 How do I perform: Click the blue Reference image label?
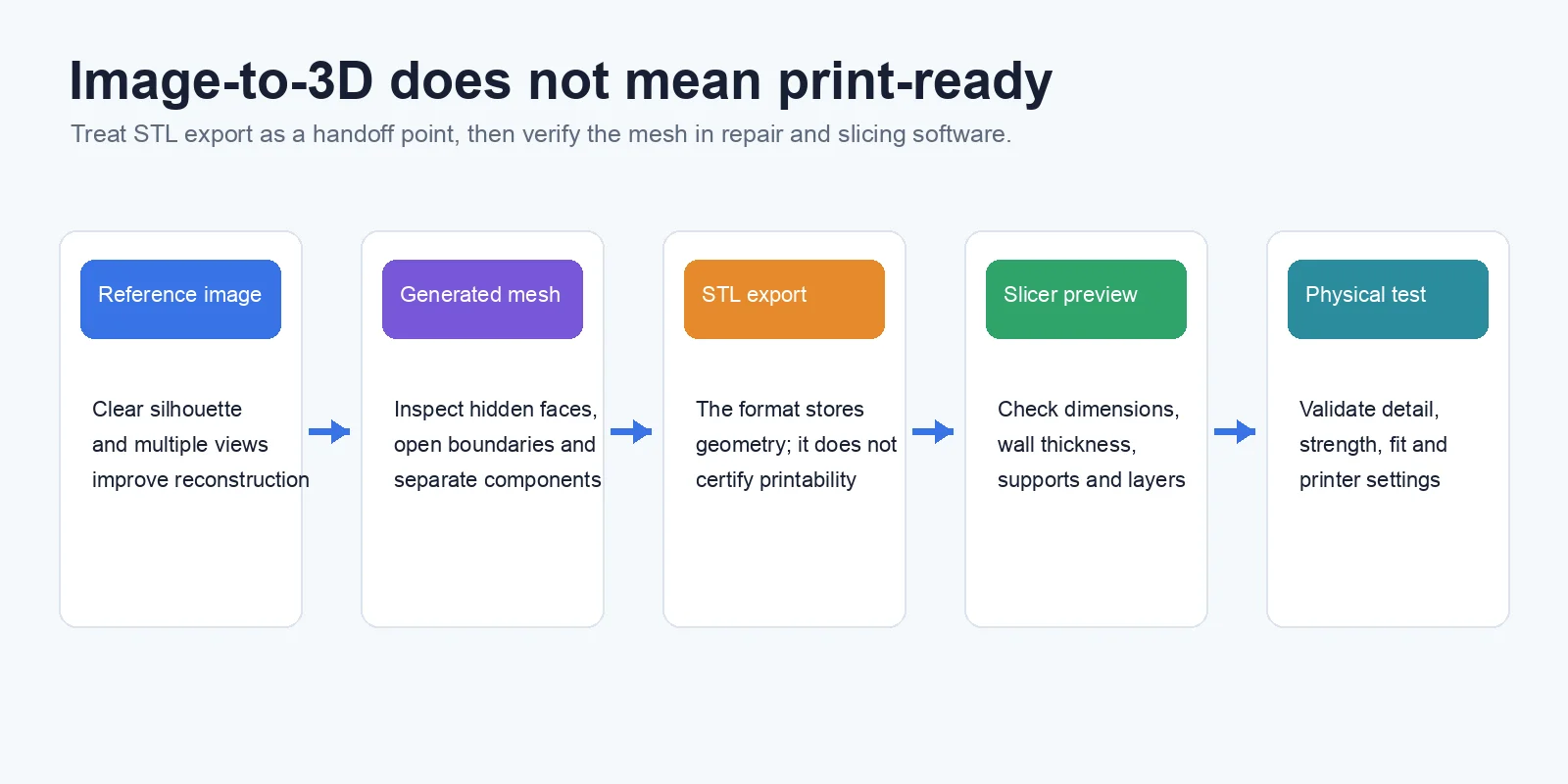(x=180, y=299)
